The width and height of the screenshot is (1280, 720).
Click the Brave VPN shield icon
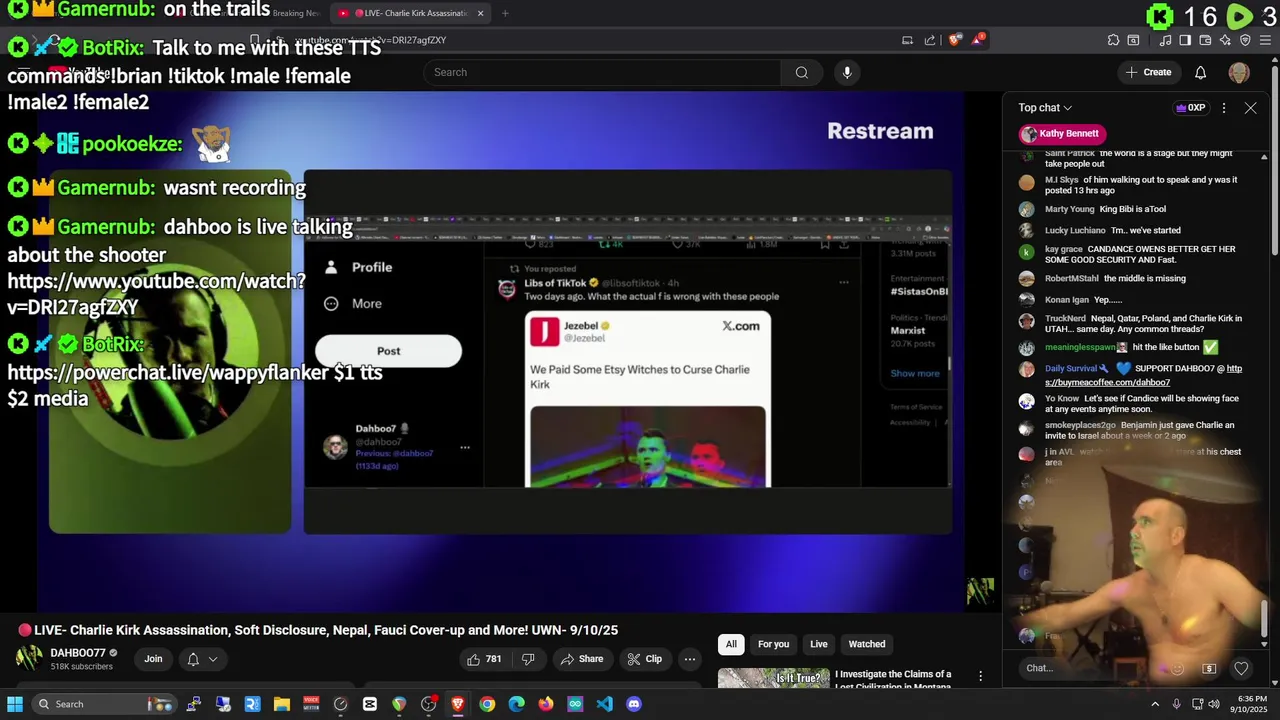pos(1245,40)
